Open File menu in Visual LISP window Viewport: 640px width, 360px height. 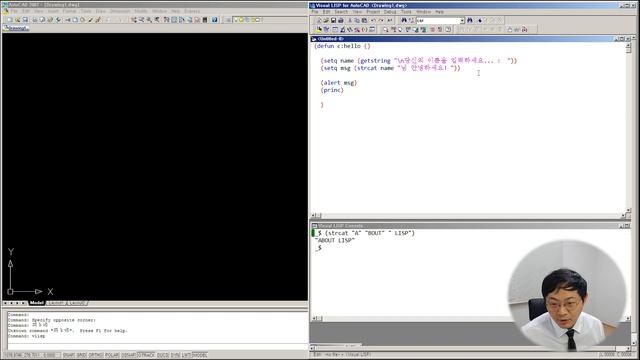point(315,12)
